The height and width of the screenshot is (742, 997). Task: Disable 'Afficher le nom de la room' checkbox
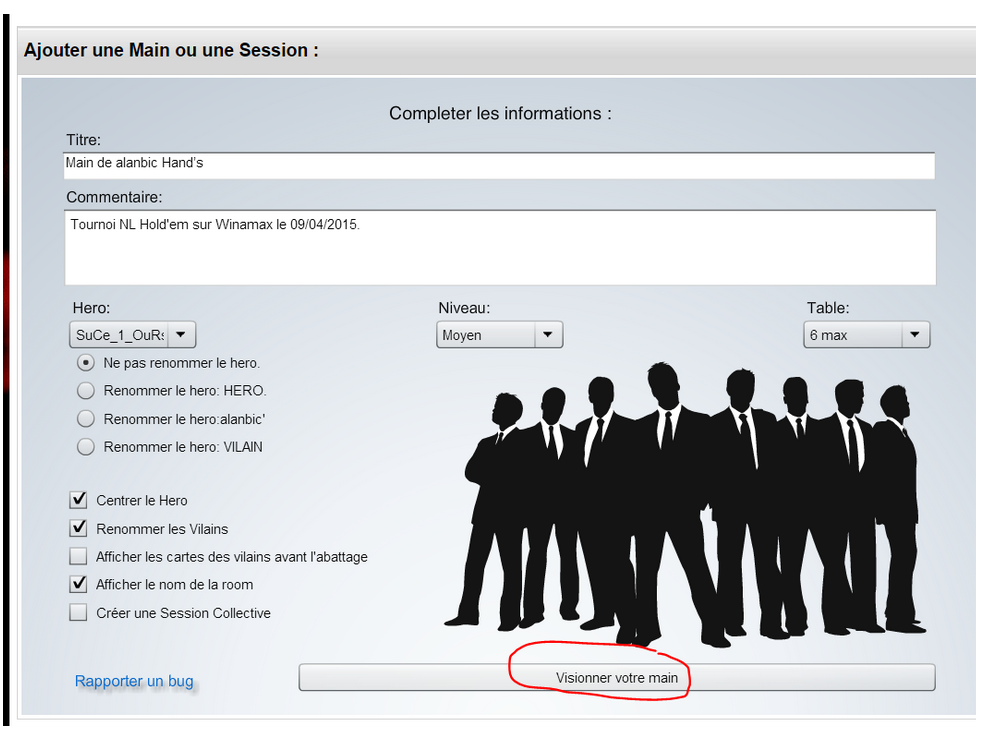click(78, 584)
